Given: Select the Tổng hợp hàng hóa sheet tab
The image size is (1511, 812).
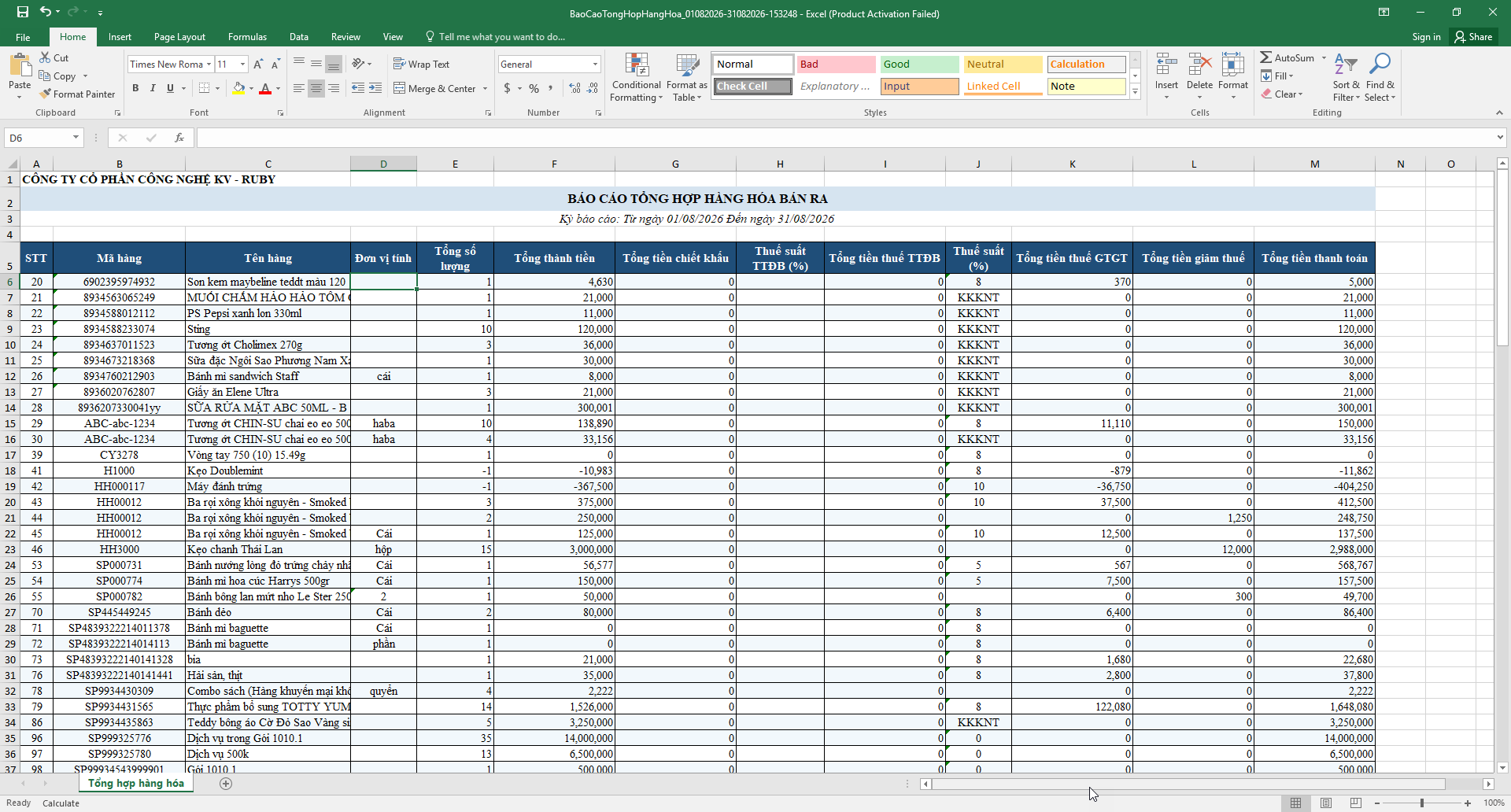Looking at the screenshot, I should [135, 783].
